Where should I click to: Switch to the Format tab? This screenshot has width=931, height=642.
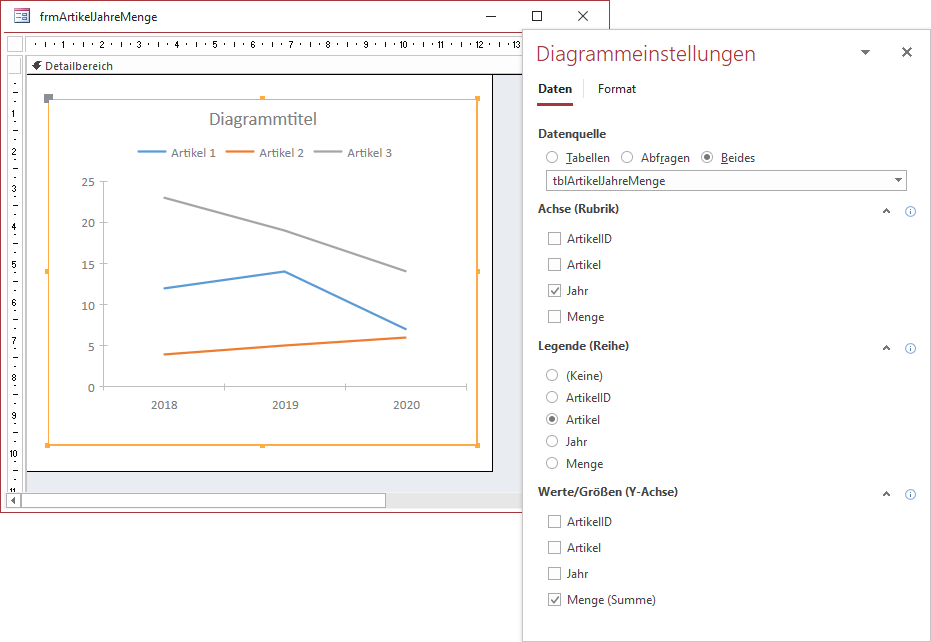tap(616, 89)
